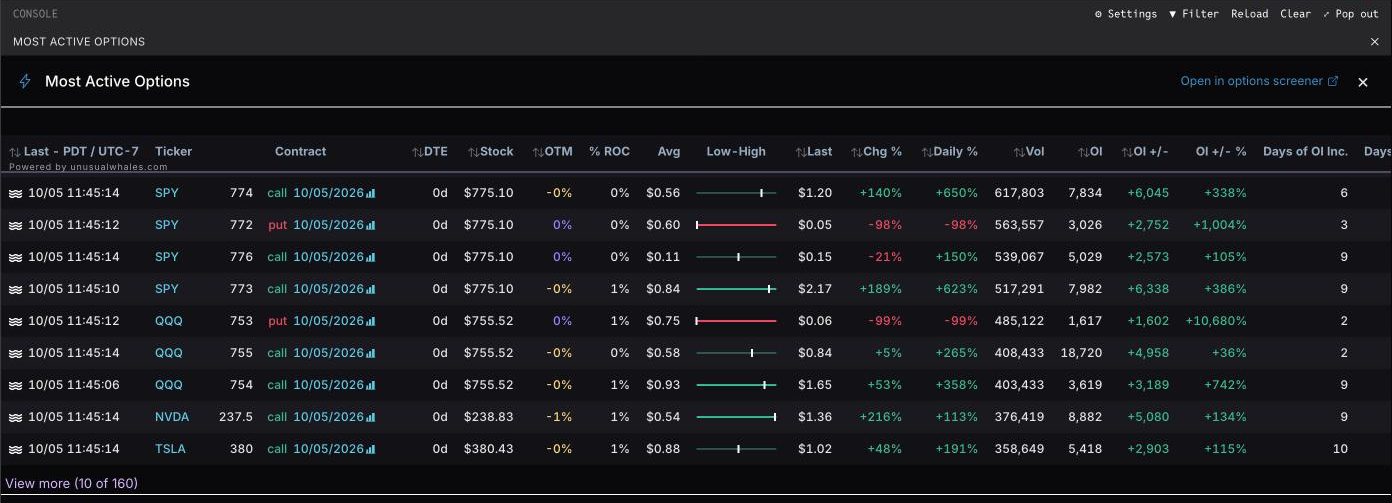Click the 18,720 open interest value
Screen dimensions: 1392x503
tap(1081, 353)
